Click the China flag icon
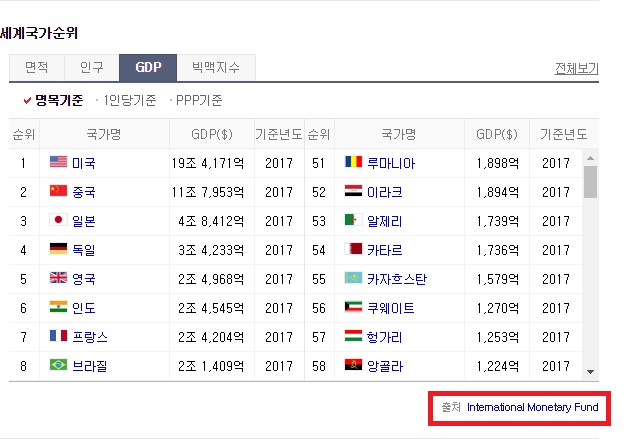634x443 pixels. tap(58, 192)
